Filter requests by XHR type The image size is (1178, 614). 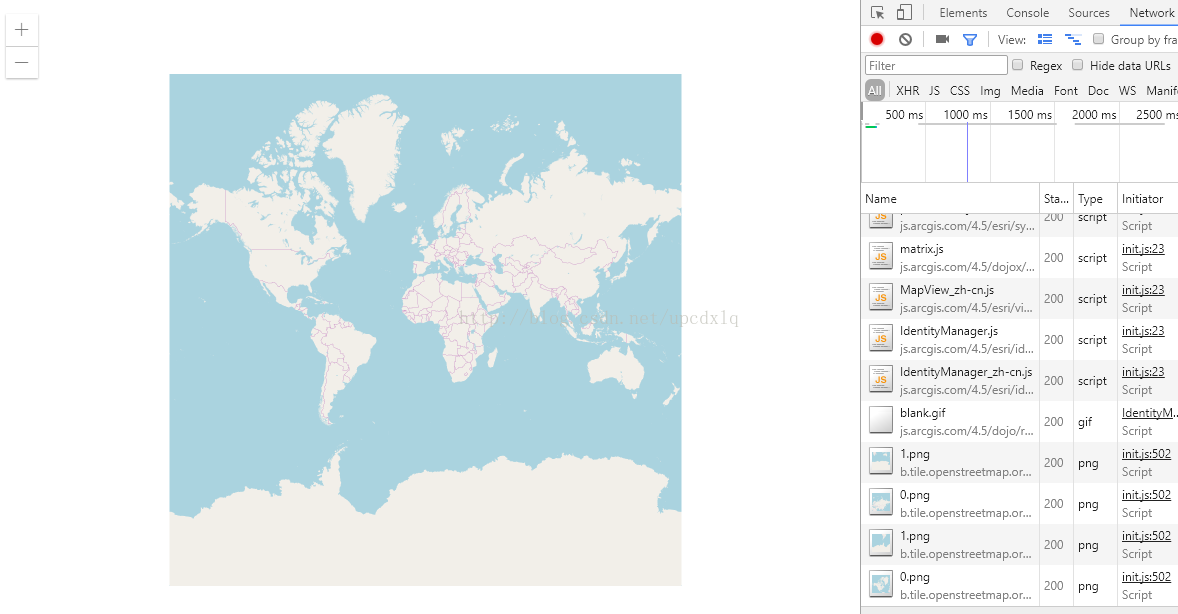(x=907, y=91)
